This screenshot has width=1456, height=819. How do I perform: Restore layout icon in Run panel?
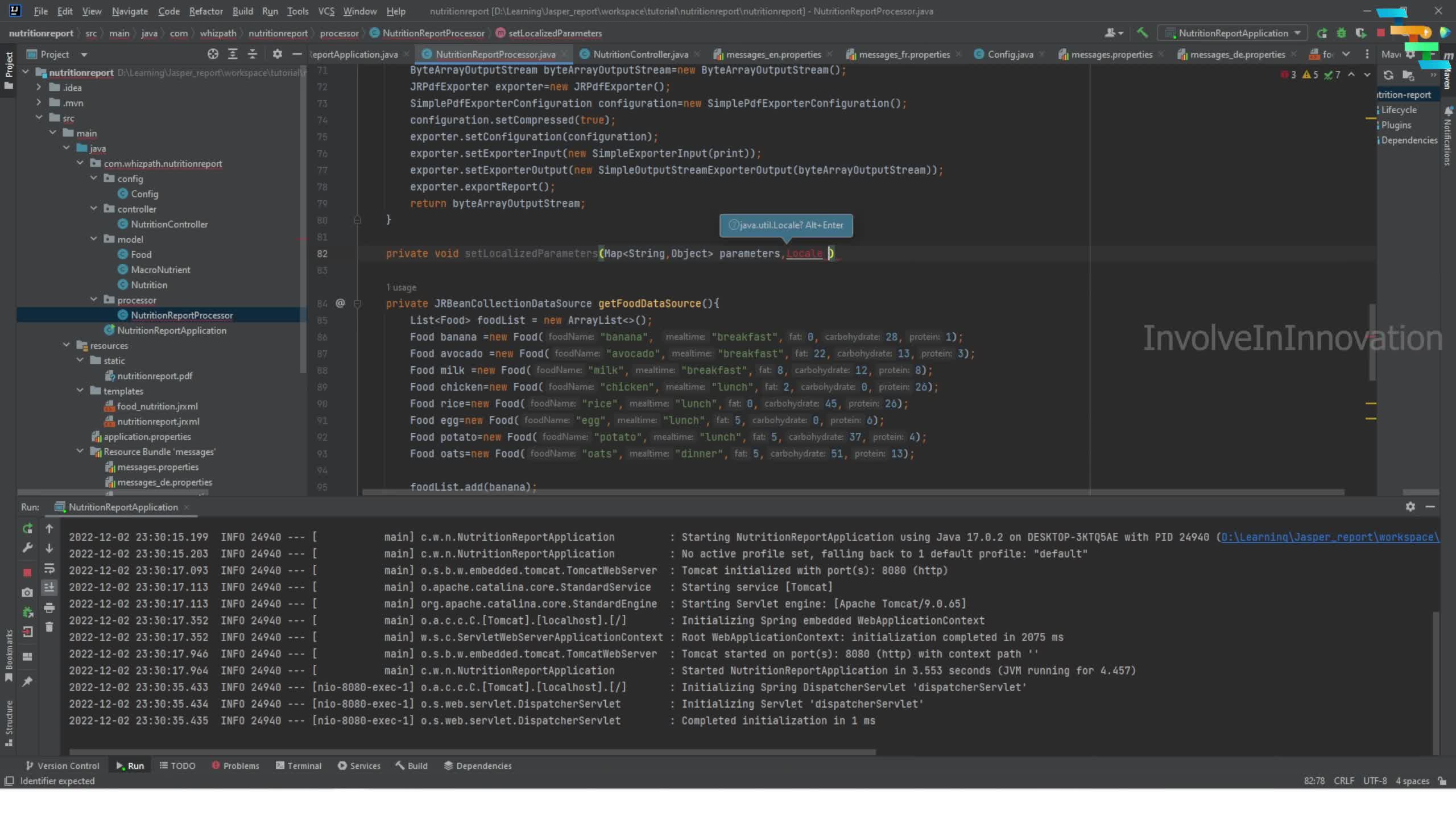tap(27, 656)
